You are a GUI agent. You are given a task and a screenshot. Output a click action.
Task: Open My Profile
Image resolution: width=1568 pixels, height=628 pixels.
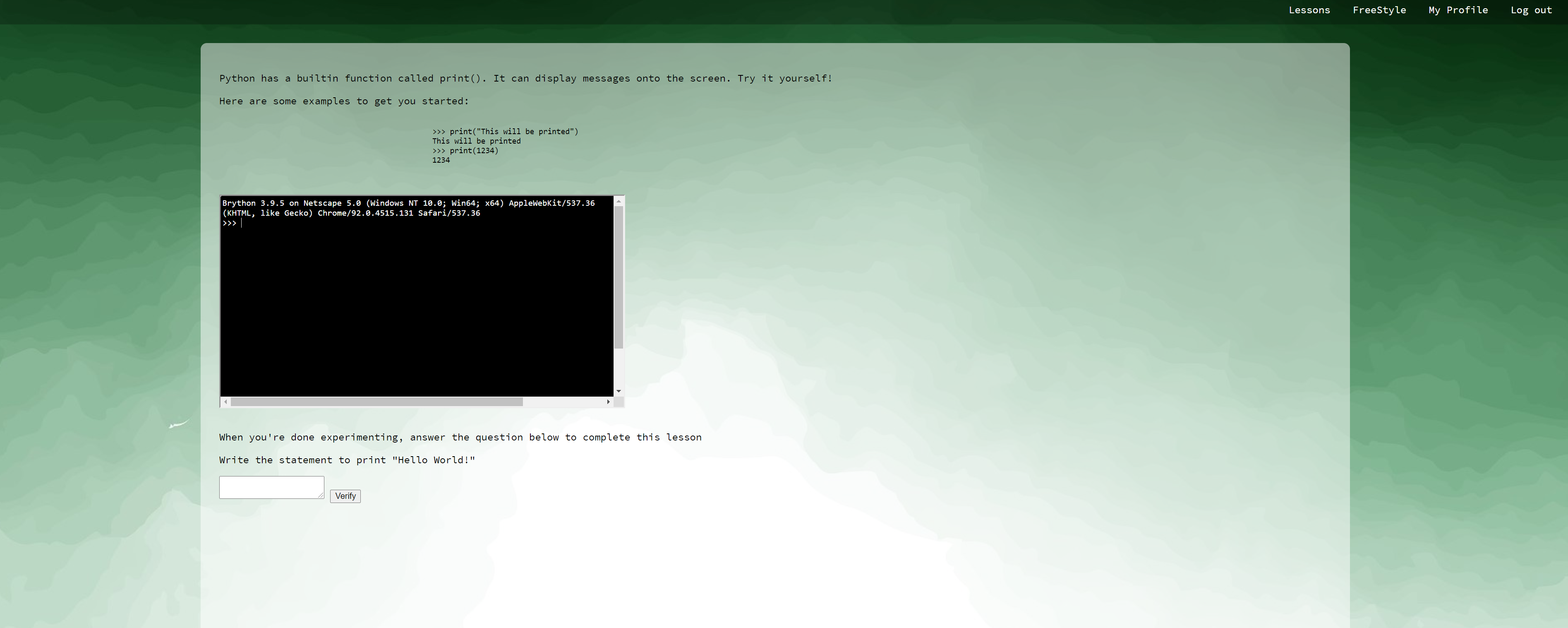coord(1458,10)
